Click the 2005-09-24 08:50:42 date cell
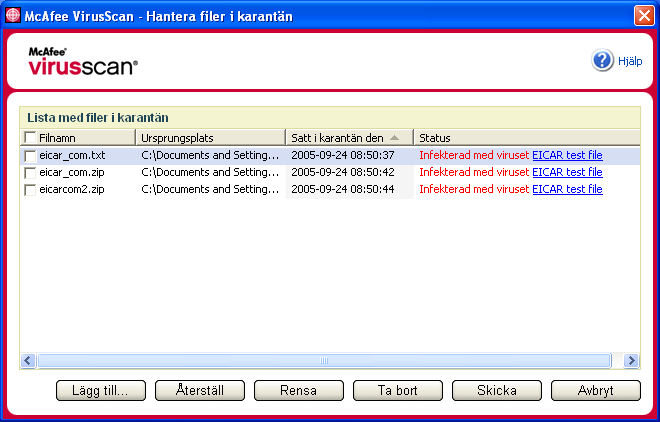 pos(343,172)
